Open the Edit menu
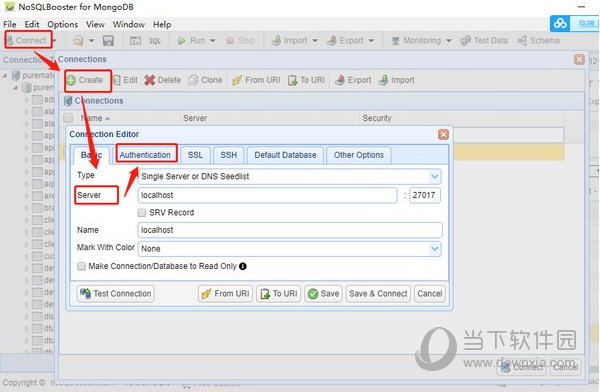 (32, 24)
